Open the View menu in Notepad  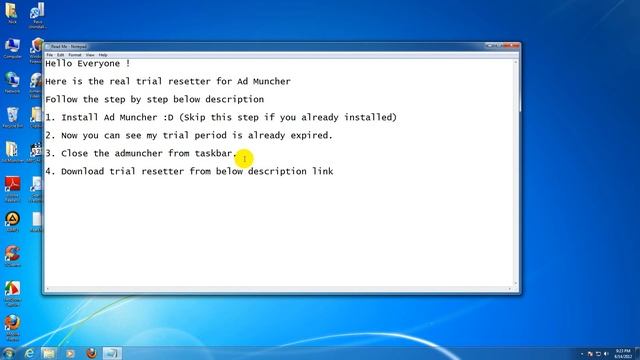point(90,55)
